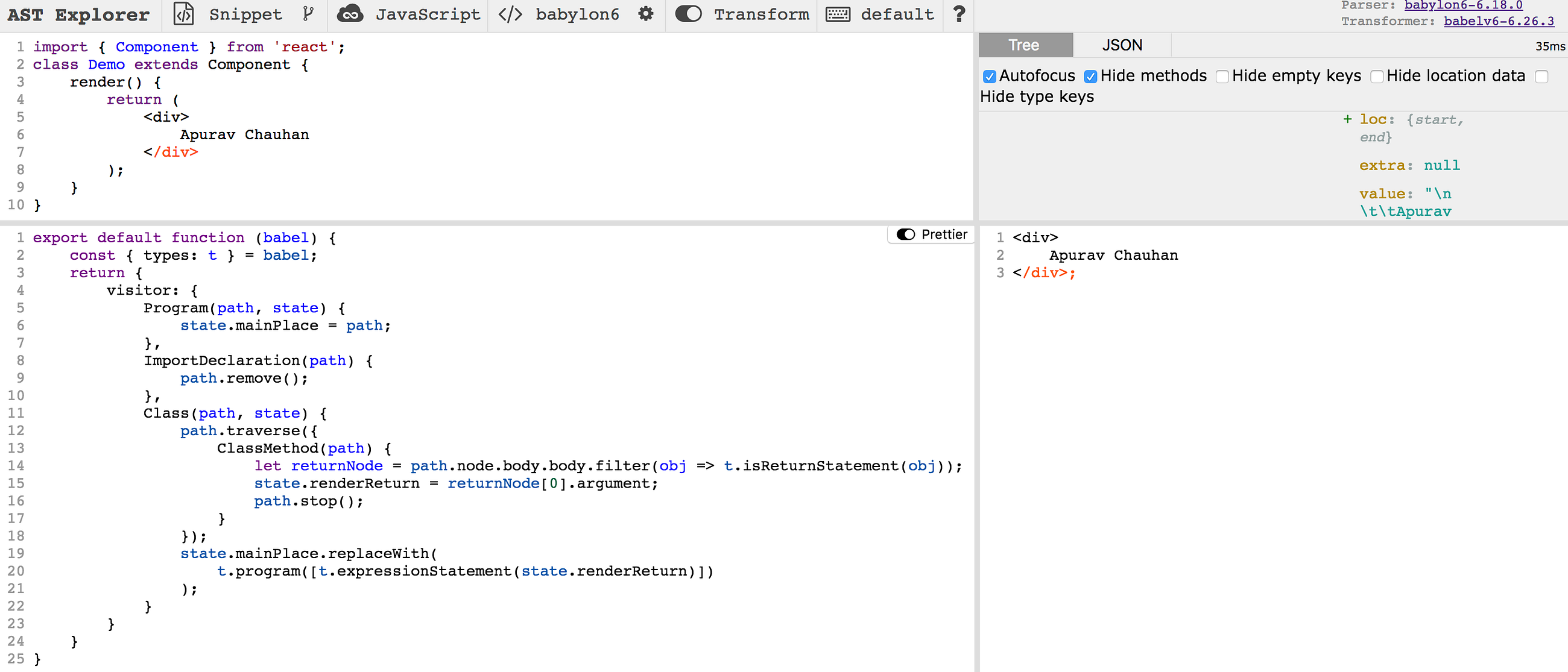Click 'isReturnStatement' in transform editor
This screenshot has height=672, width=1568.
click(x=820, y=466)
